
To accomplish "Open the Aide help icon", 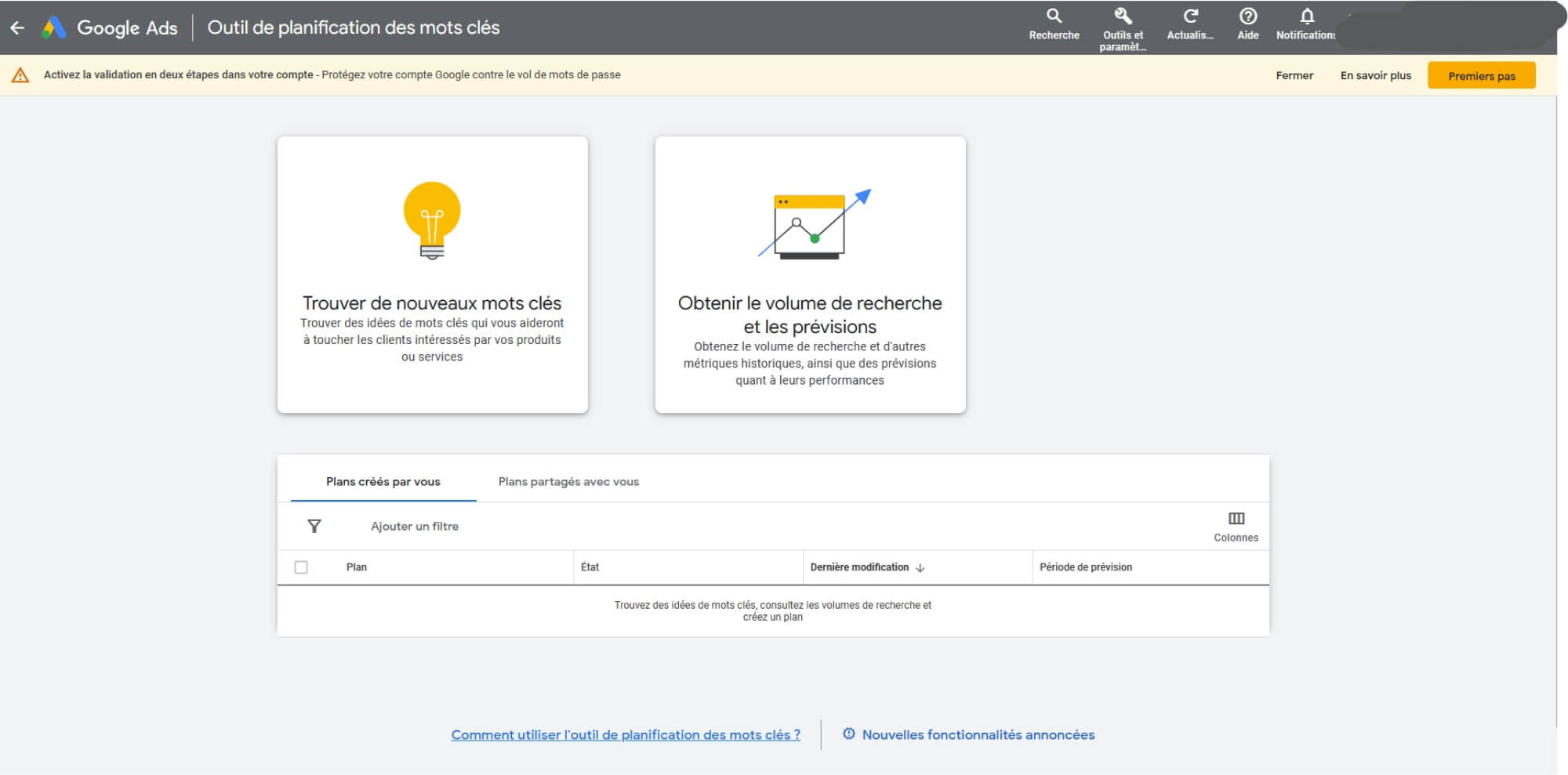I will tap(1247, 17).
